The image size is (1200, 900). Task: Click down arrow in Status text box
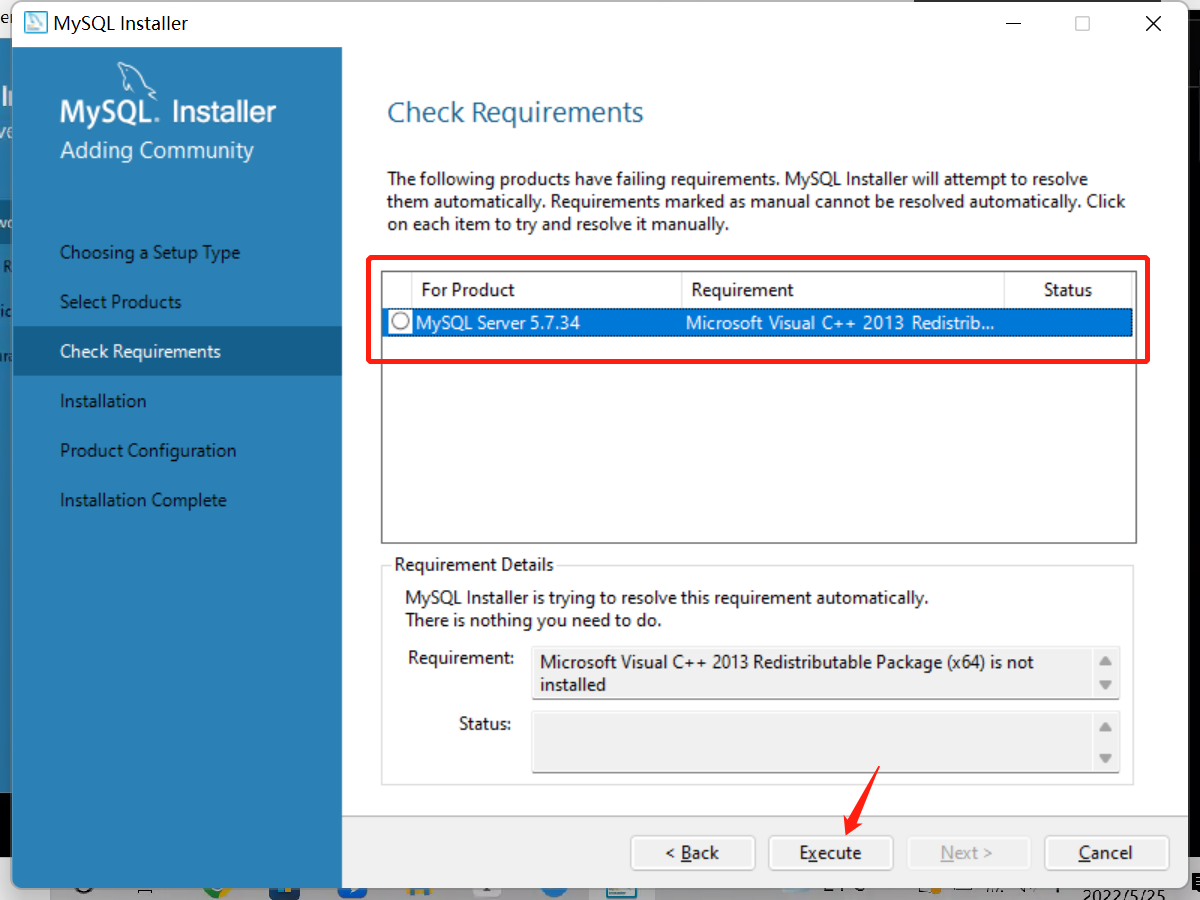pyautogui.click(x=1105, y=758)
